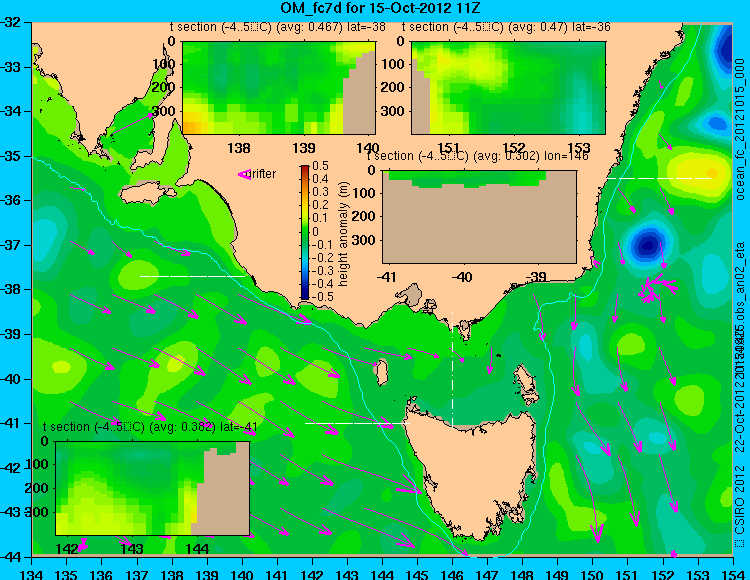This screenshot has height=580, width=750.
Task: Click the 0.5 tick label on color bar
Action: point(320,166)
